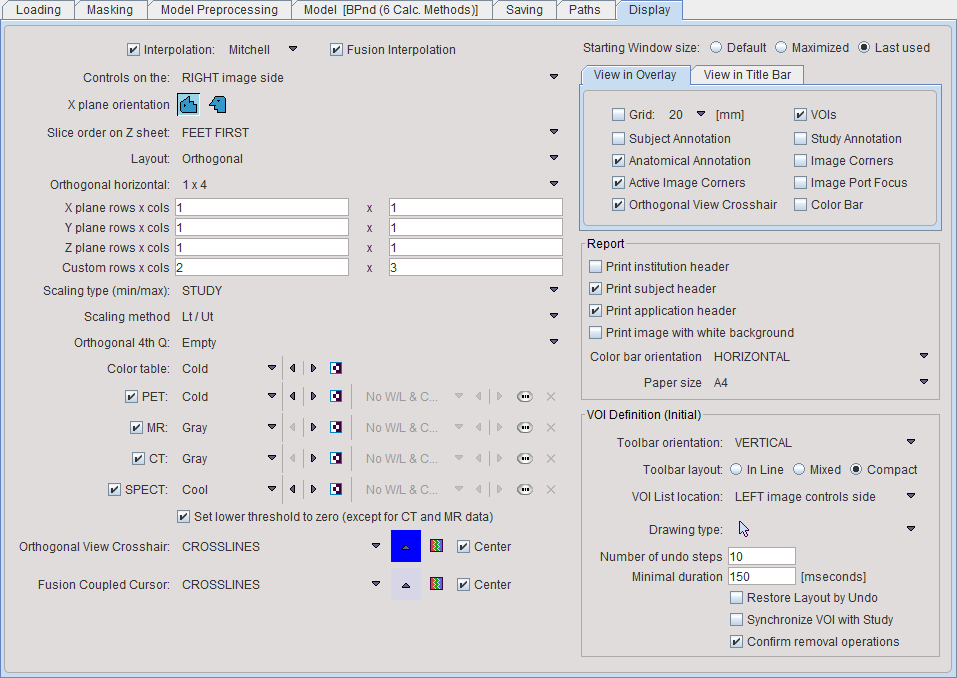Image resolution: width=957 pixels, height=678 pixels.
Task: Enable Restore Layout by Undo checkbox
Action: point(737,598)
